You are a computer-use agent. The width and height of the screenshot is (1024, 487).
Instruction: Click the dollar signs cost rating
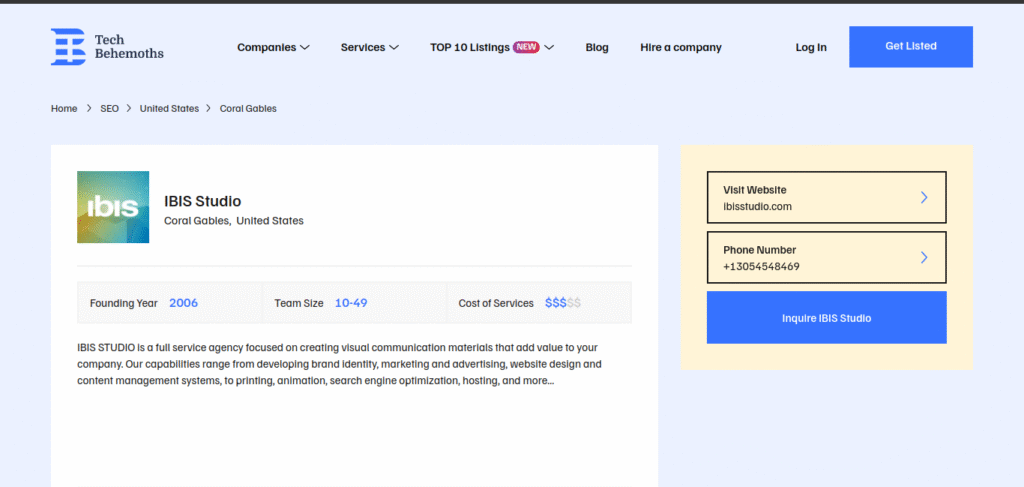pos(562,303)
